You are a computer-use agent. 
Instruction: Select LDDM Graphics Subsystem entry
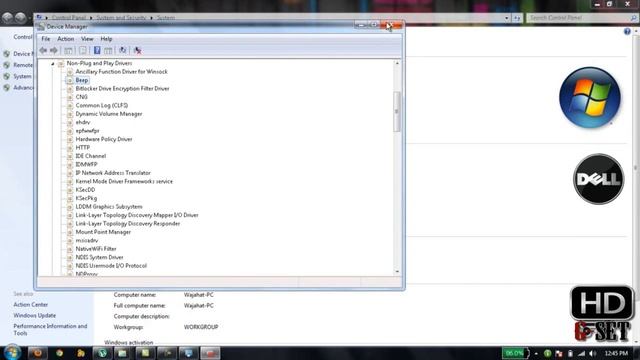pyautogui.click(x=109, y=207)
